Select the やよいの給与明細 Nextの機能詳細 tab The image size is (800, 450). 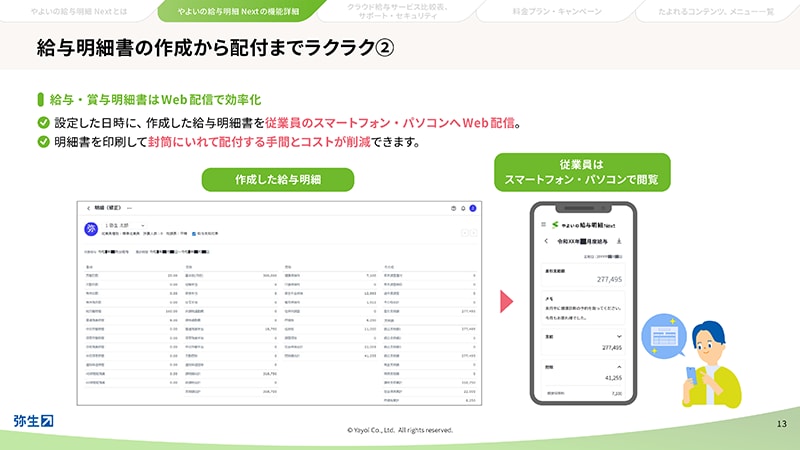[238, 11]
